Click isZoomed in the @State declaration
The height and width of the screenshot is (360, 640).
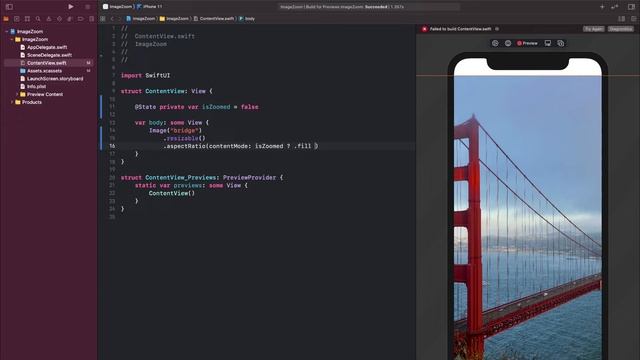point(216,107)
